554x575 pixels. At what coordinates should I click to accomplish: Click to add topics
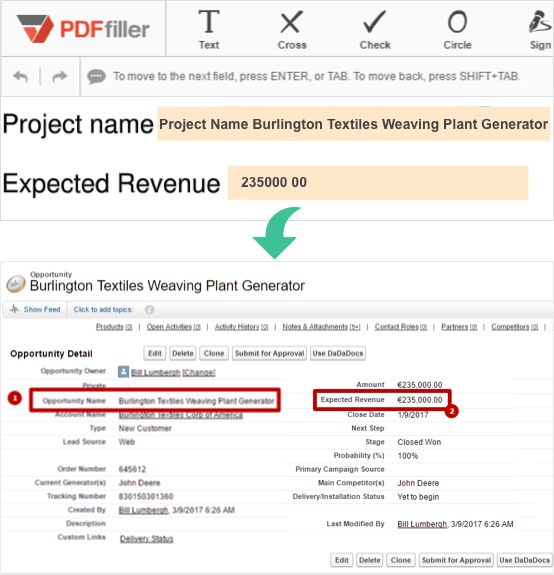pos(103,310)
